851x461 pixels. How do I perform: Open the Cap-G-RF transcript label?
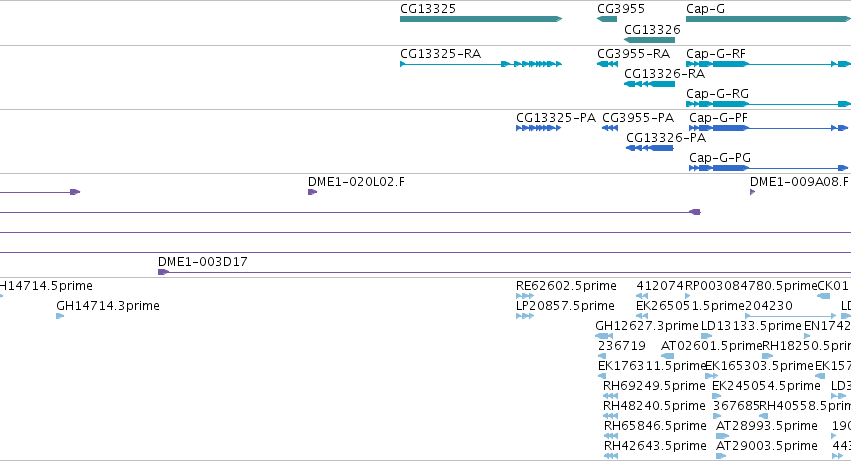point(716,54)
